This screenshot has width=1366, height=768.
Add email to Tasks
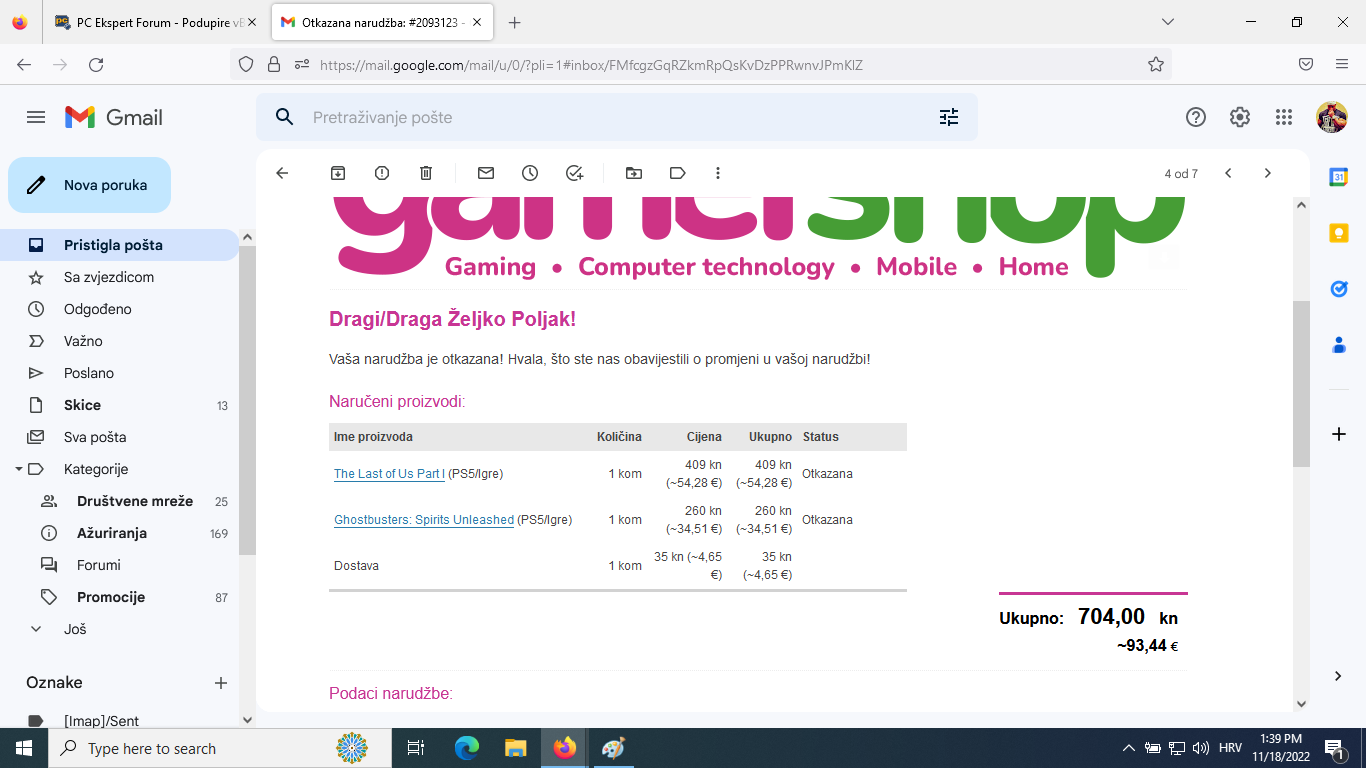point(574,173)
